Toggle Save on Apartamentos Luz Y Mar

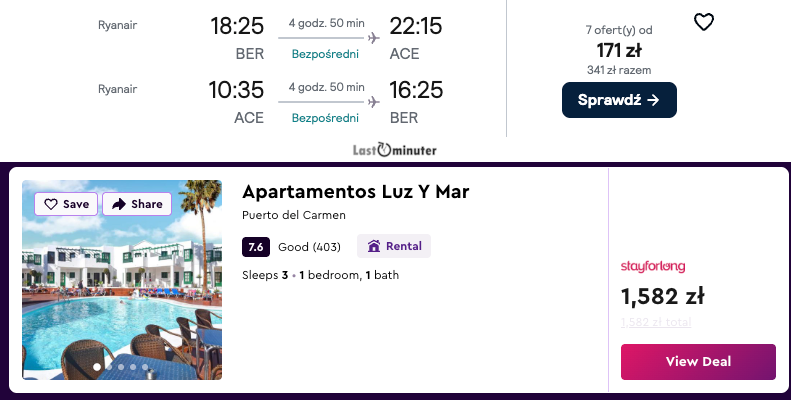66,204
